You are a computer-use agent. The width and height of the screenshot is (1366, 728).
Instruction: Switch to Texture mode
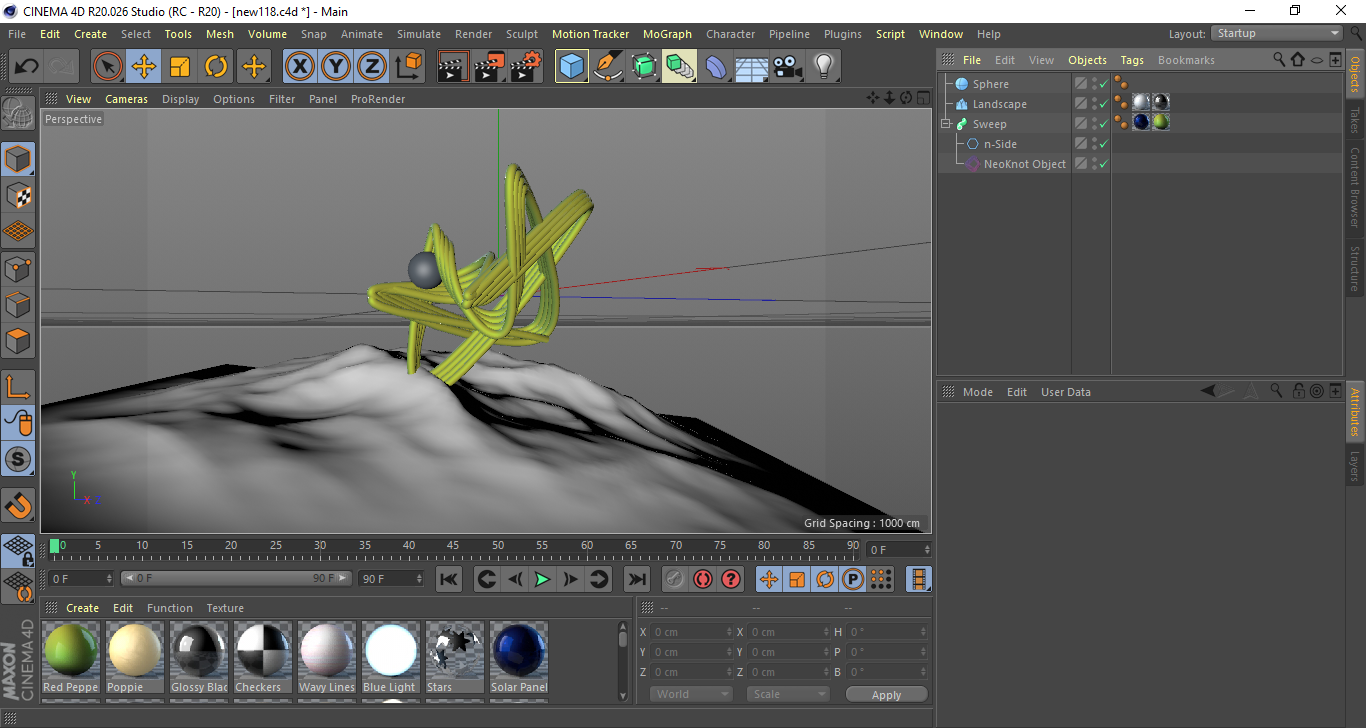18,195
